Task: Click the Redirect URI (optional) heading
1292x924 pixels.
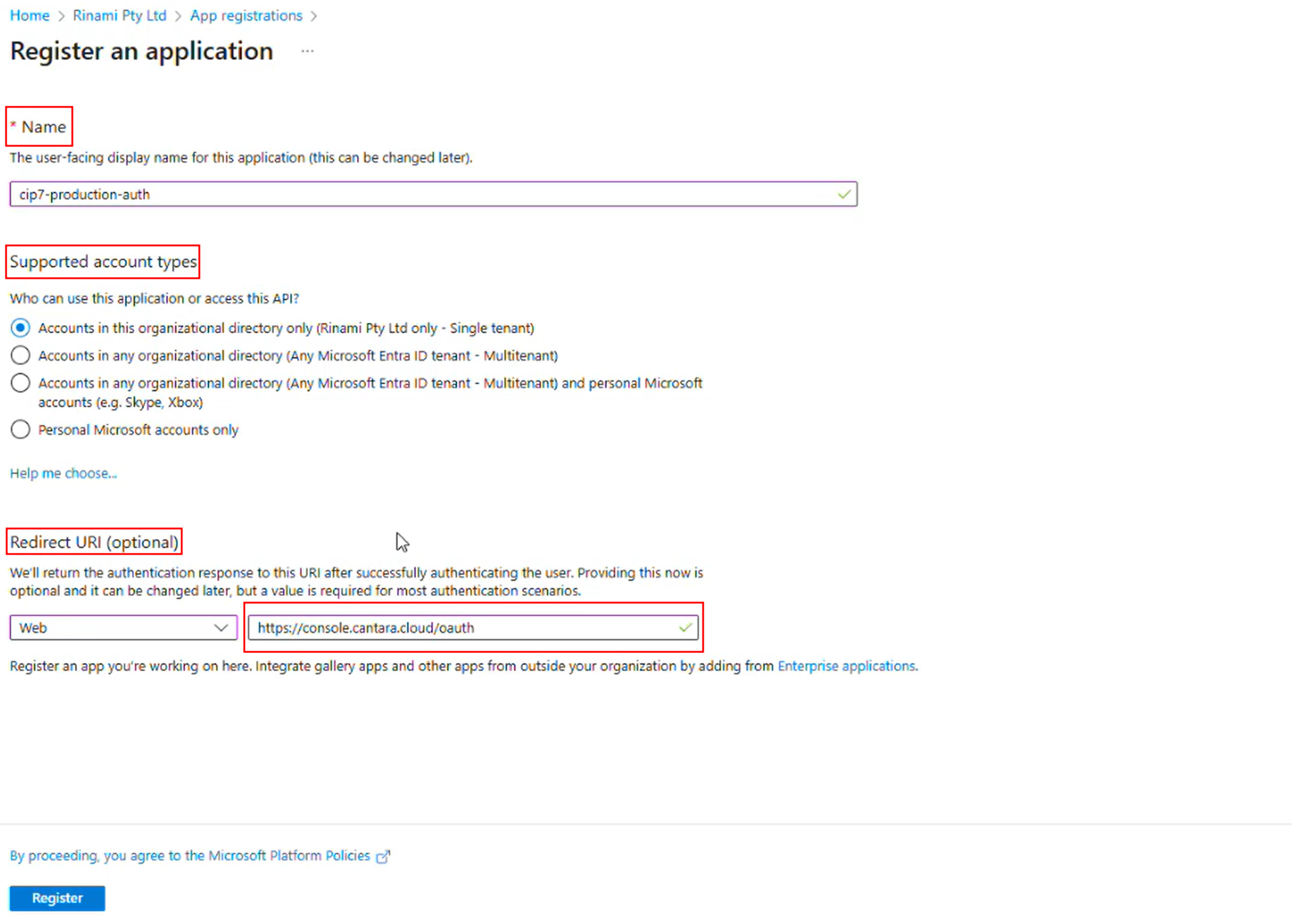Action: [x=94, y=542]
